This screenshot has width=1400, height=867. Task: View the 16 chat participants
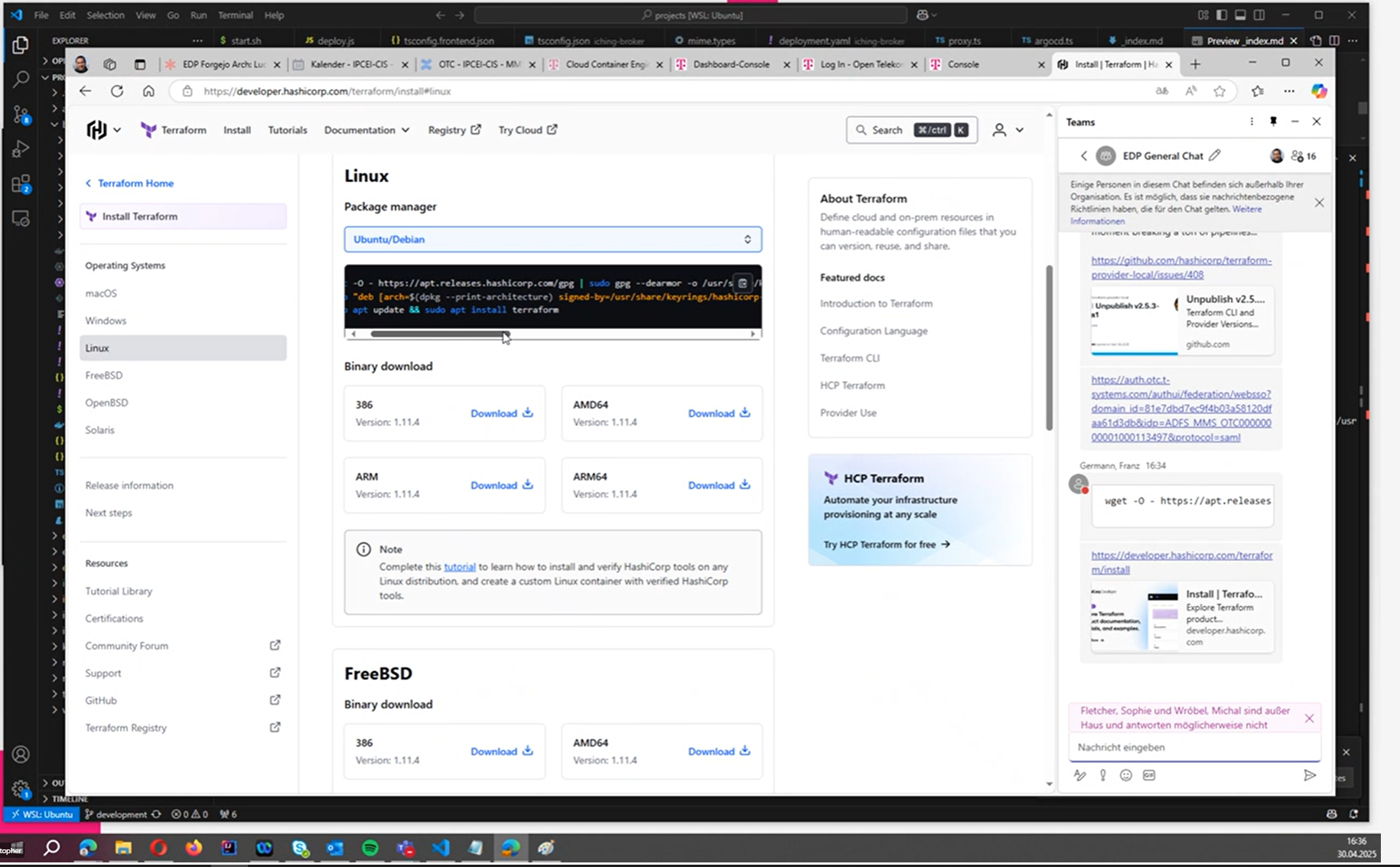1304,156
